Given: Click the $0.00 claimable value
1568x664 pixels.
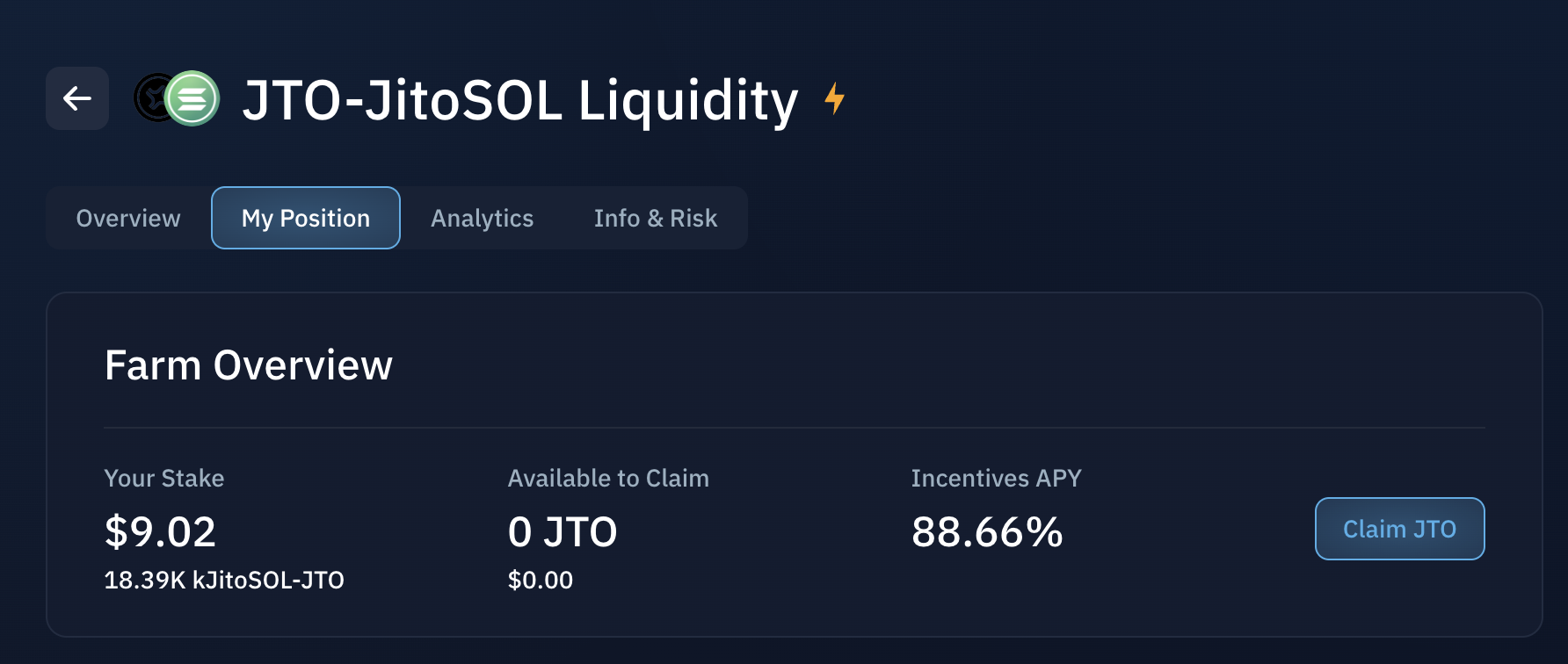Looking at the screenshot, I should click(541, 580).
